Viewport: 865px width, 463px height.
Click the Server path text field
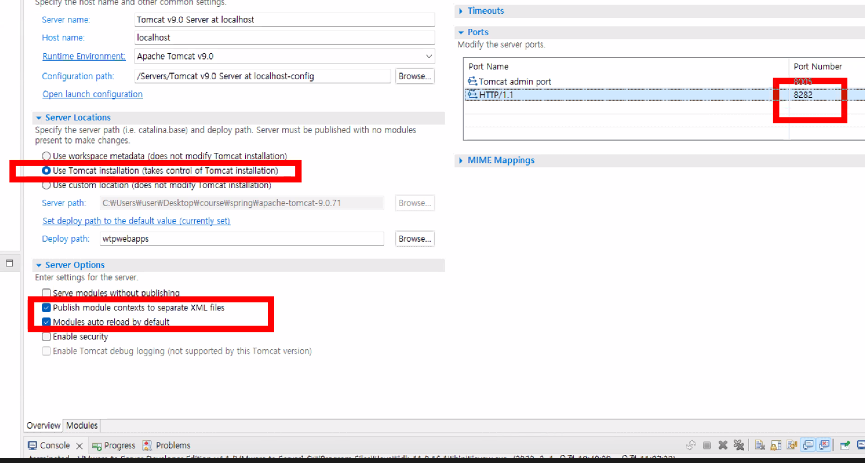[x=242, y=203]
